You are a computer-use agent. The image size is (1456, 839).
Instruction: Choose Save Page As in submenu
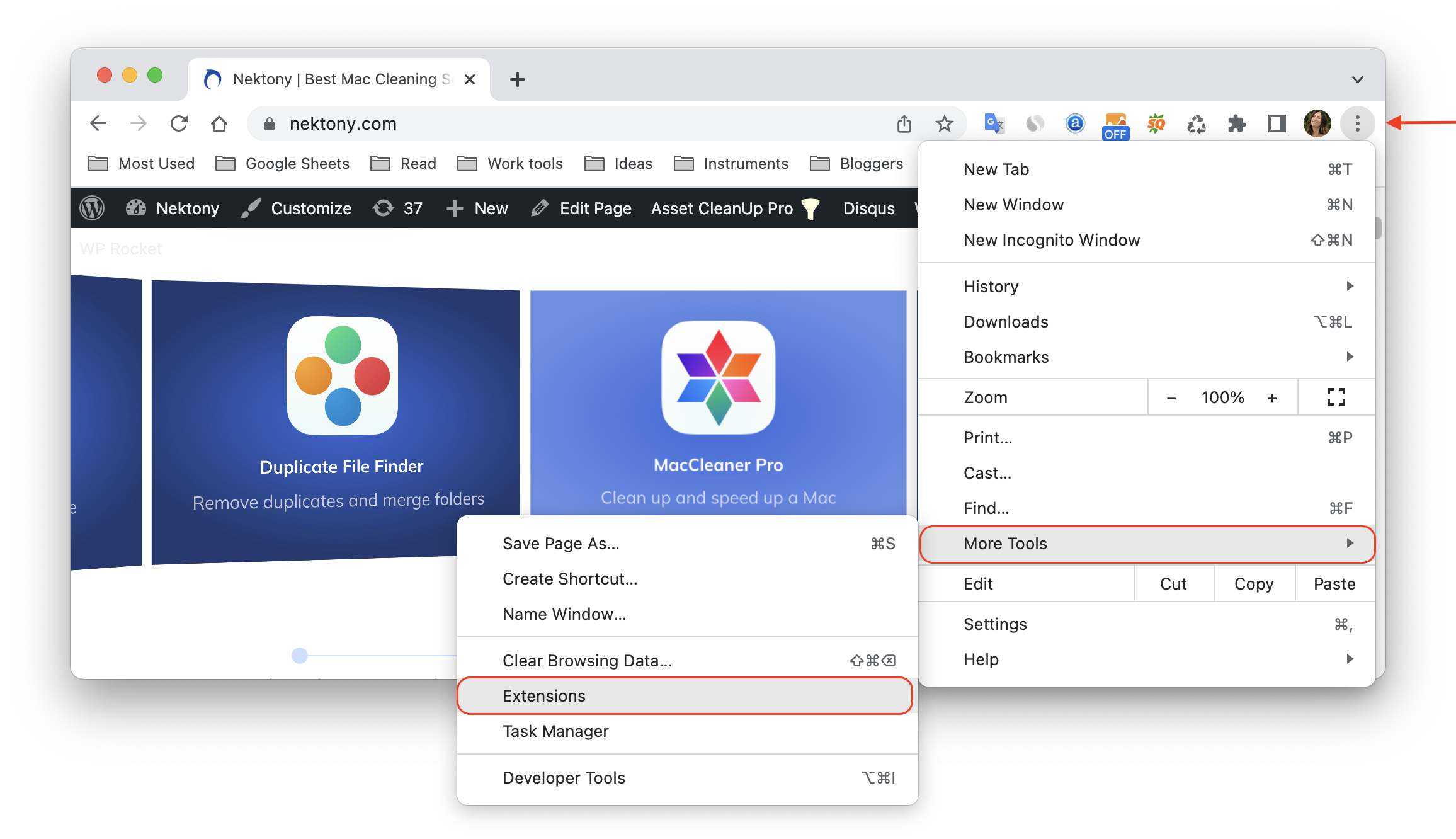687,544
